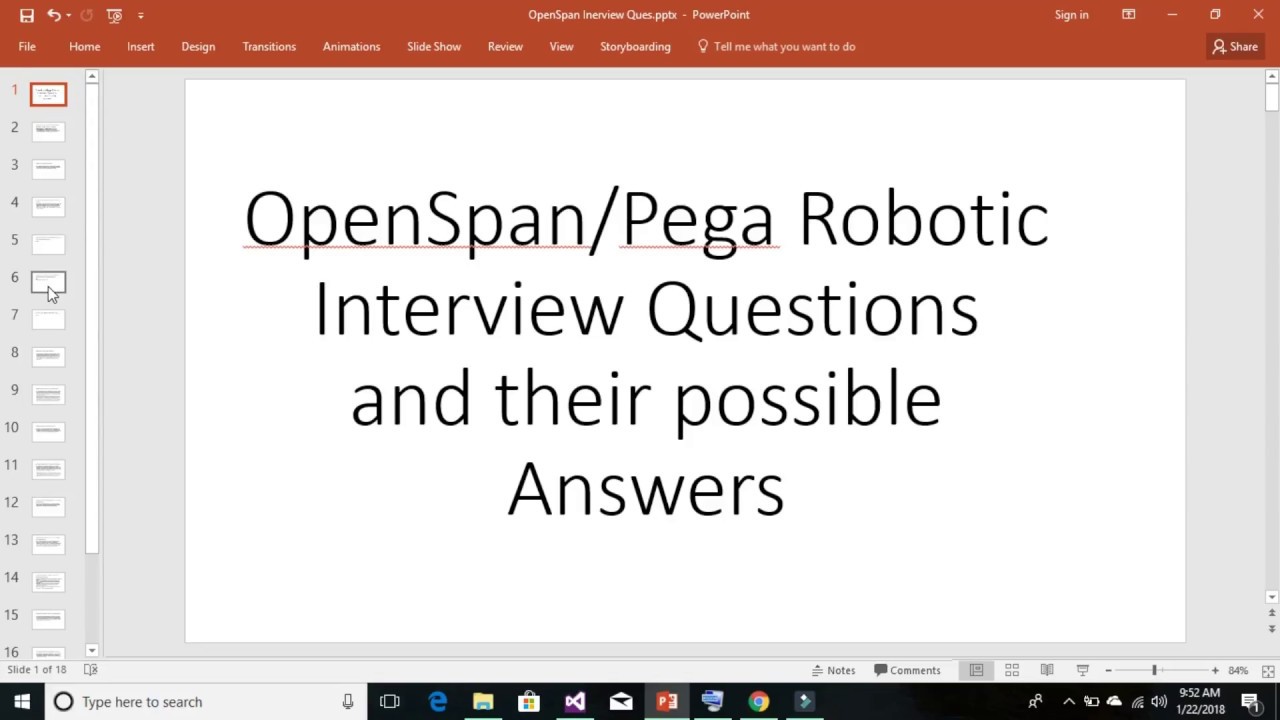The image size is (1280, 720).
Task: Click slide editor scroll up arrow
Action: tap(1271, 77)
